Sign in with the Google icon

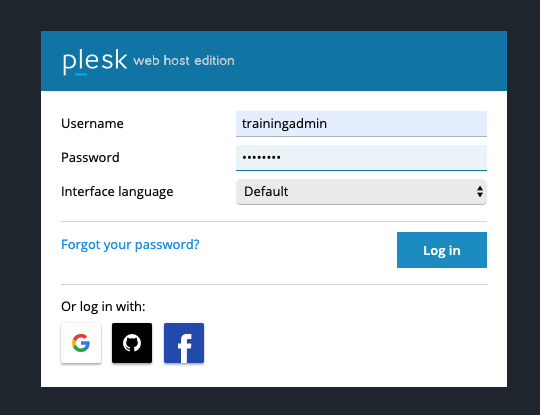tap(81, 343)
